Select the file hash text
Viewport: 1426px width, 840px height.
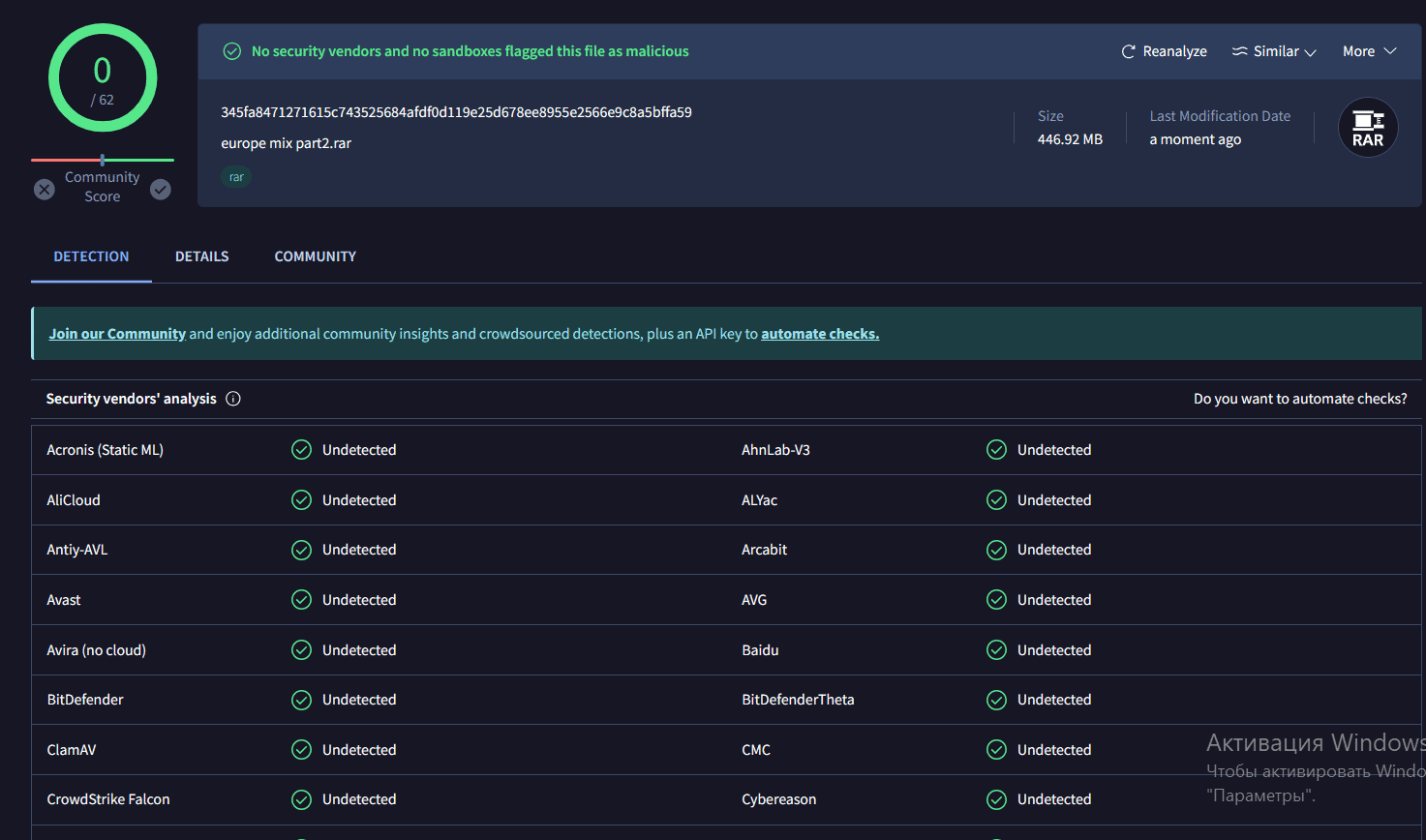point(456,112)
